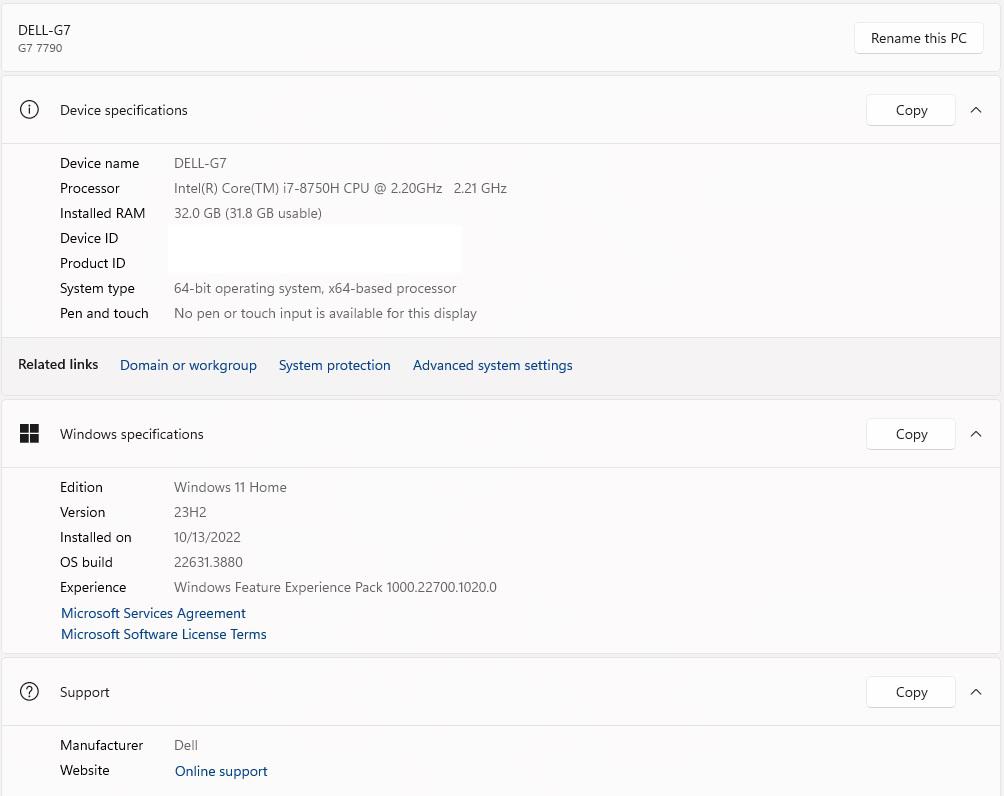This screenshot has height=796, width=1004.
Task: Click the 32.0 GB installed RAM value
Action: (247, 213)
